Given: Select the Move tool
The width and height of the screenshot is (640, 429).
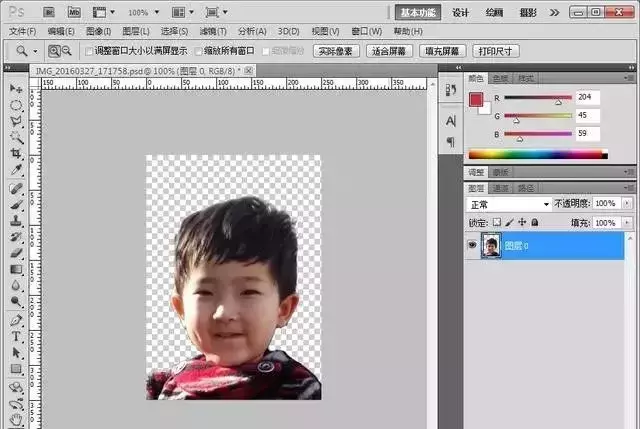Looking at the screenshot, I should coord(16,89).
